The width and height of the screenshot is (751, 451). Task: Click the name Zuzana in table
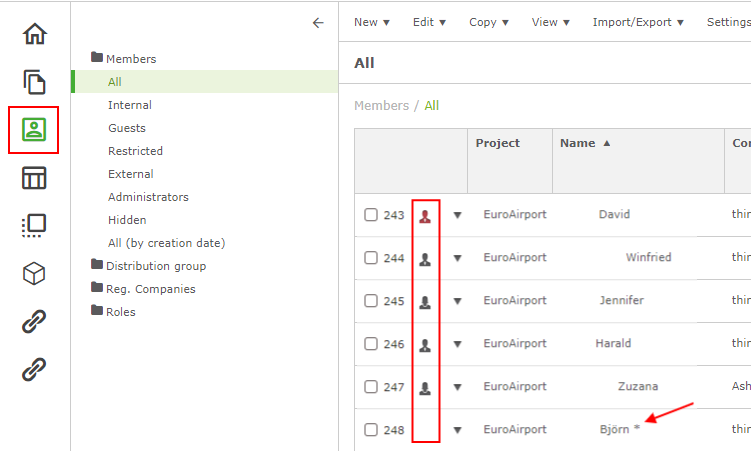click(x=638, y=386)
